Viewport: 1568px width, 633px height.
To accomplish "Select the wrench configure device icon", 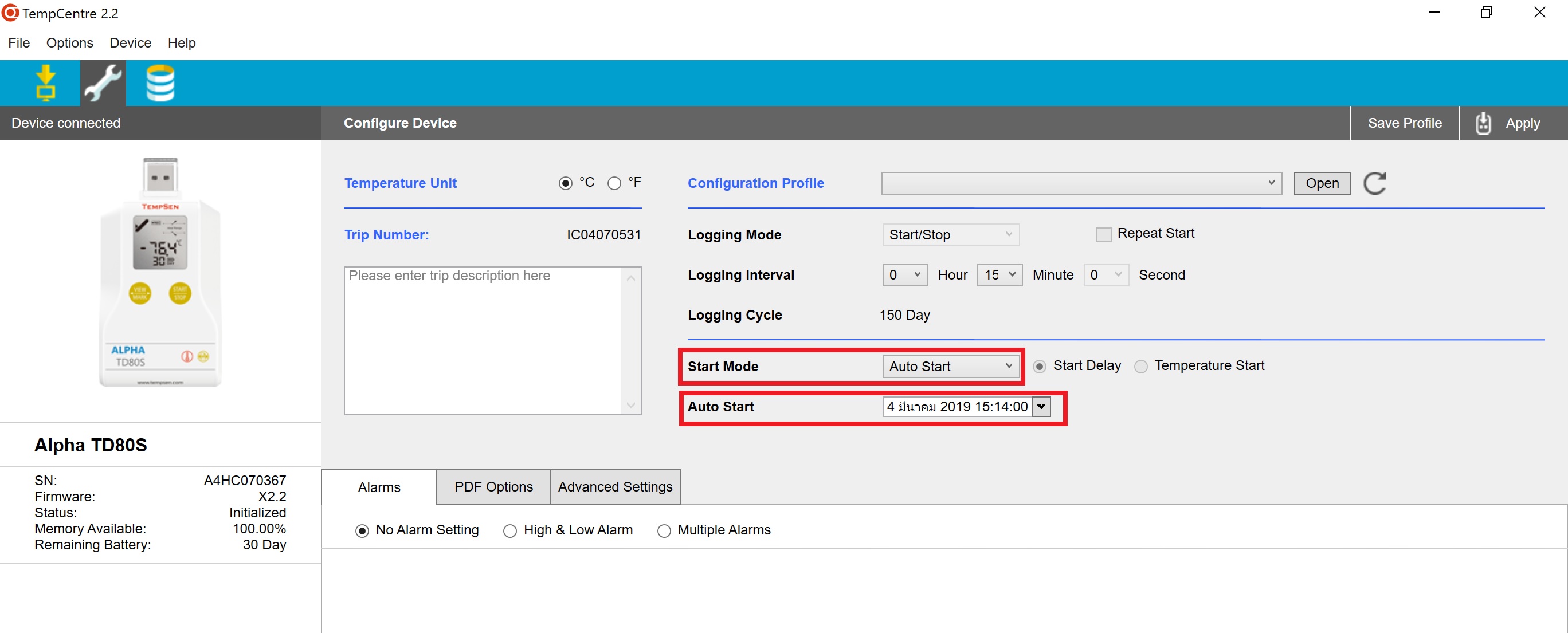I will coord(103,82).
